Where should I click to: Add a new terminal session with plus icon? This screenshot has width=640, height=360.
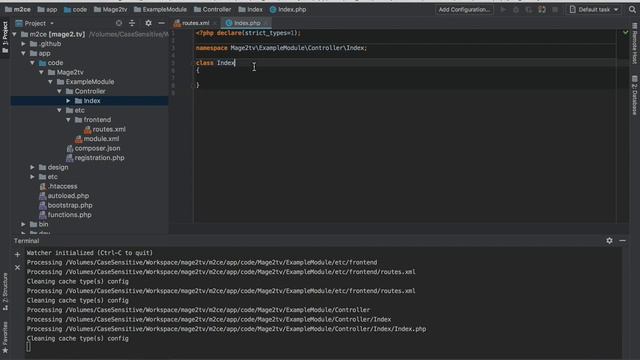coord(17,255)
